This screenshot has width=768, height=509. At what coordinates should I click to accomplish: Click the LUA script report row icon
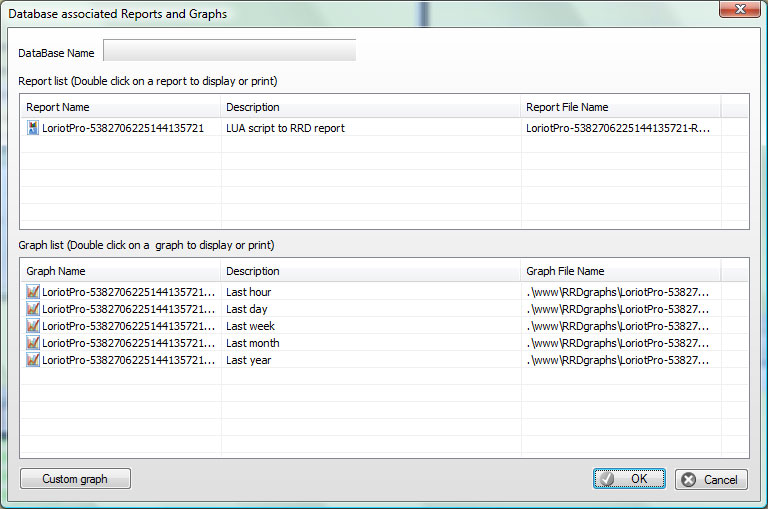click(x=33, y=128)
